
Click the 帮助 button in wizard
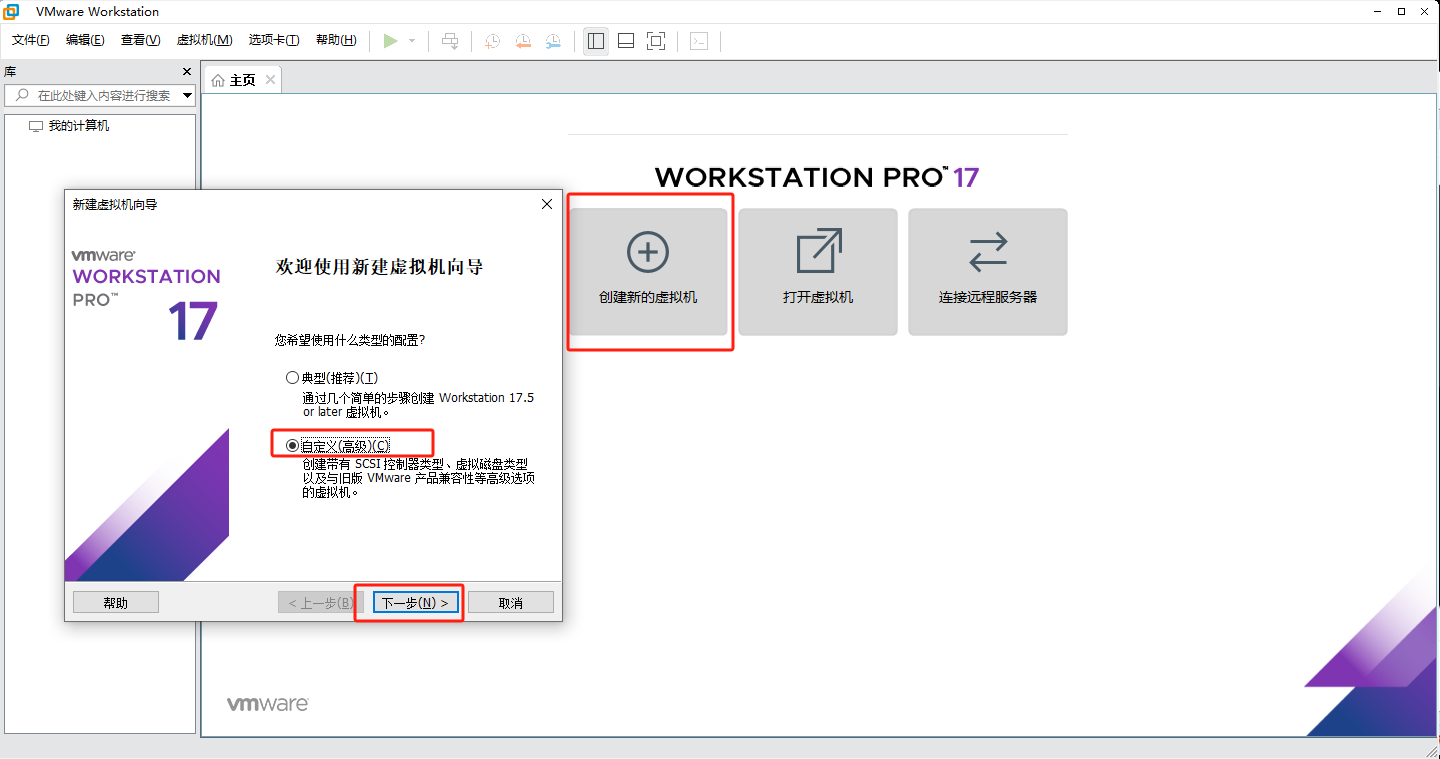[116, 602]
